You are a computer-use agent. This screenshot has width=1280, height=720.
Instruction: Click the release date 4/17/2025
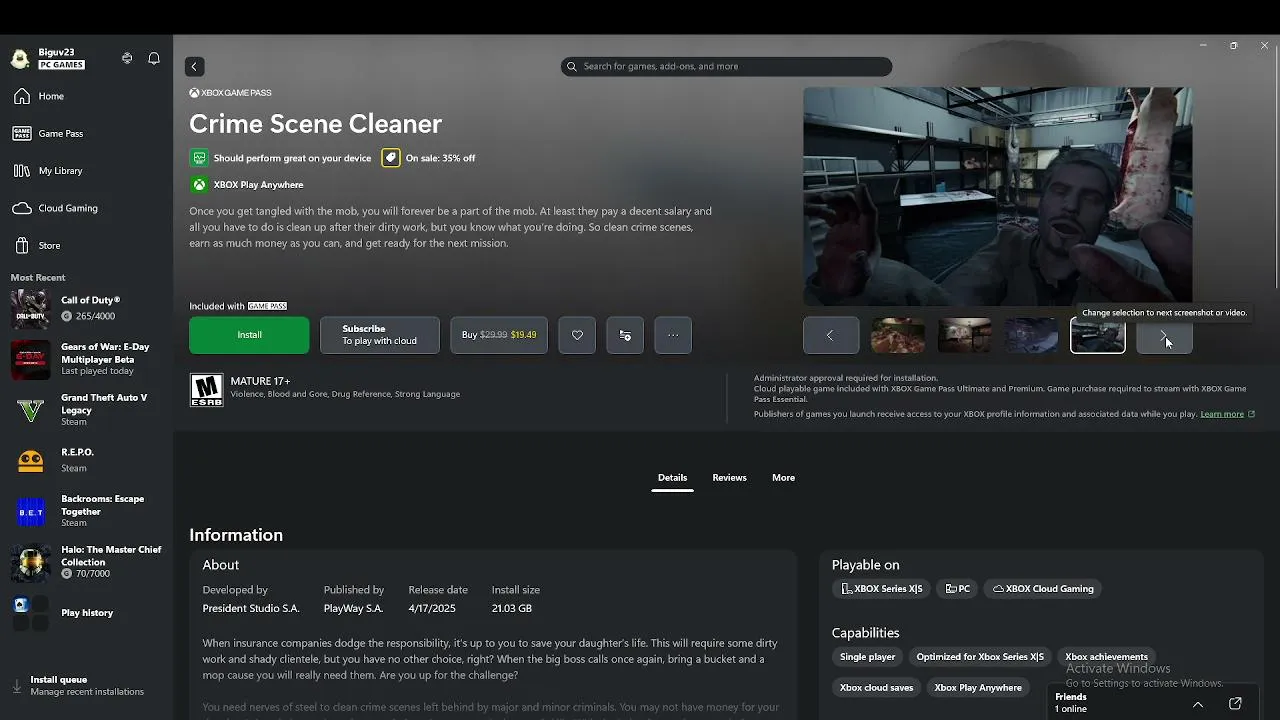click(x=431, y=609)
